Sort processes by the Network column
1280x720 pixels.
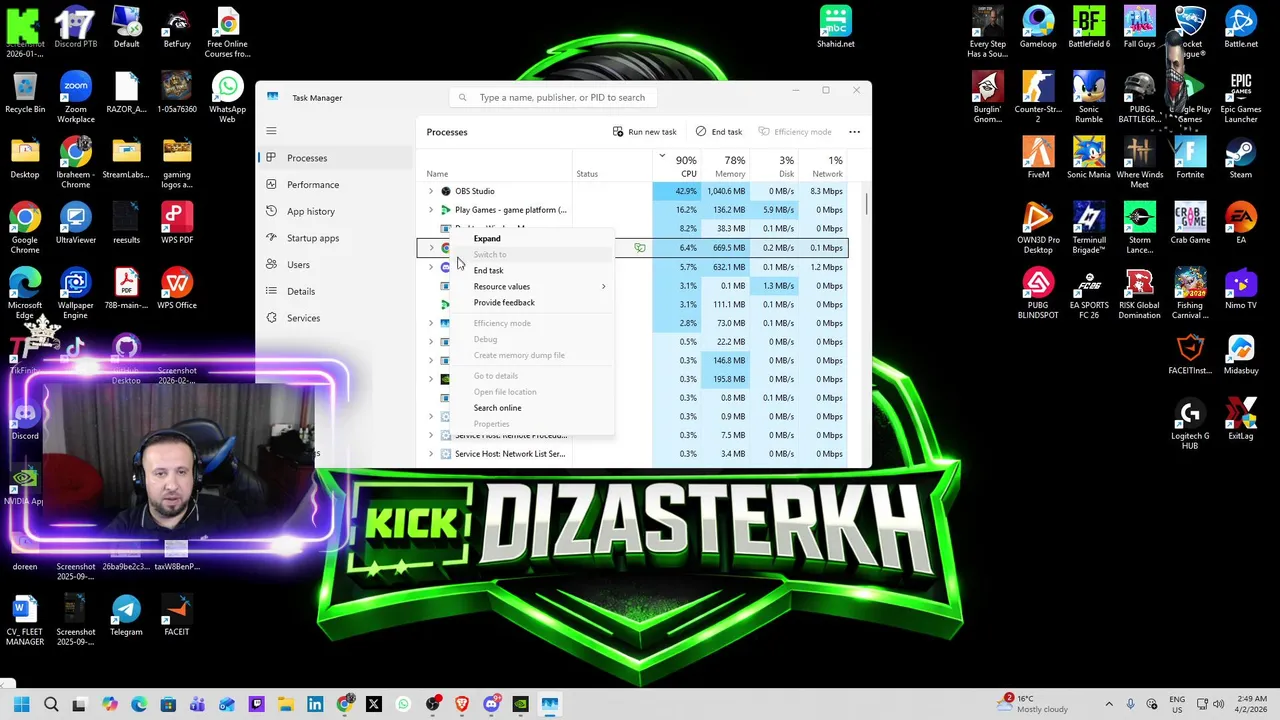coord(822,166)
